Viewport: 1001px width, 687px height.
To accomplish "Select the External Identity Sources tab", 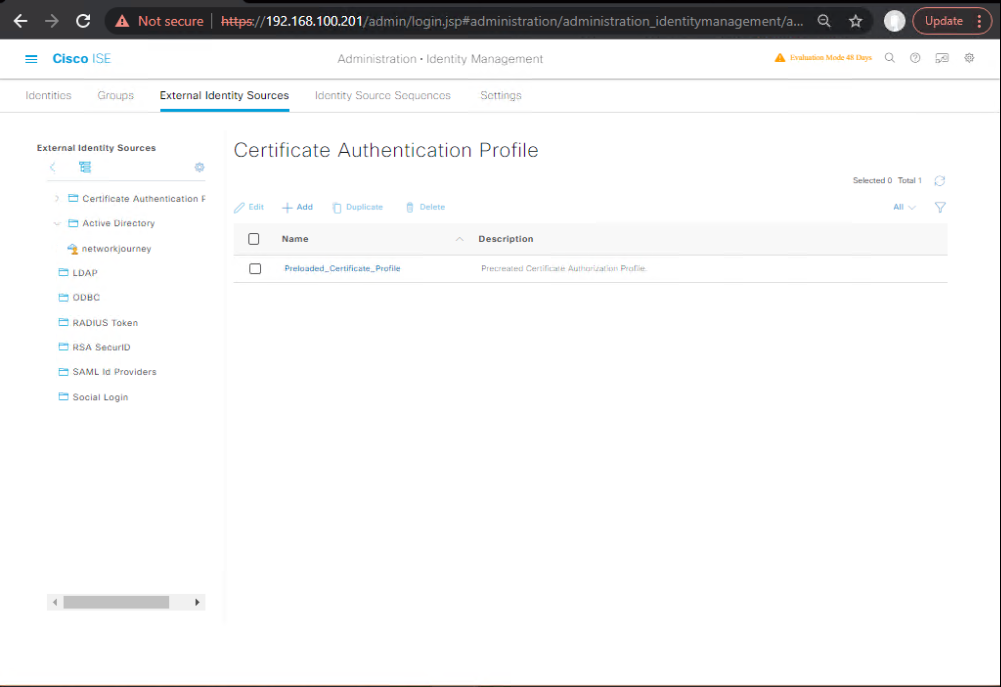I will [x=224, y=95].
